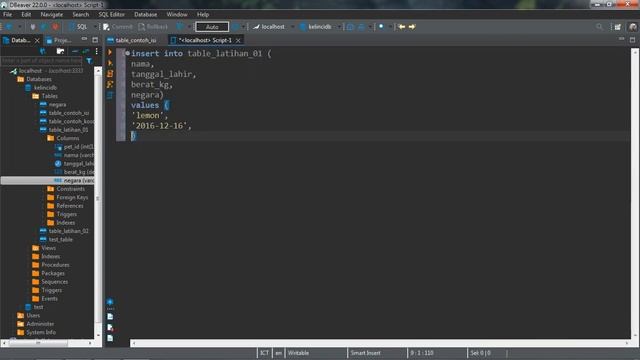Open SQL button dropdown arrow
640x360 pixels.
[x=96, y=27]
